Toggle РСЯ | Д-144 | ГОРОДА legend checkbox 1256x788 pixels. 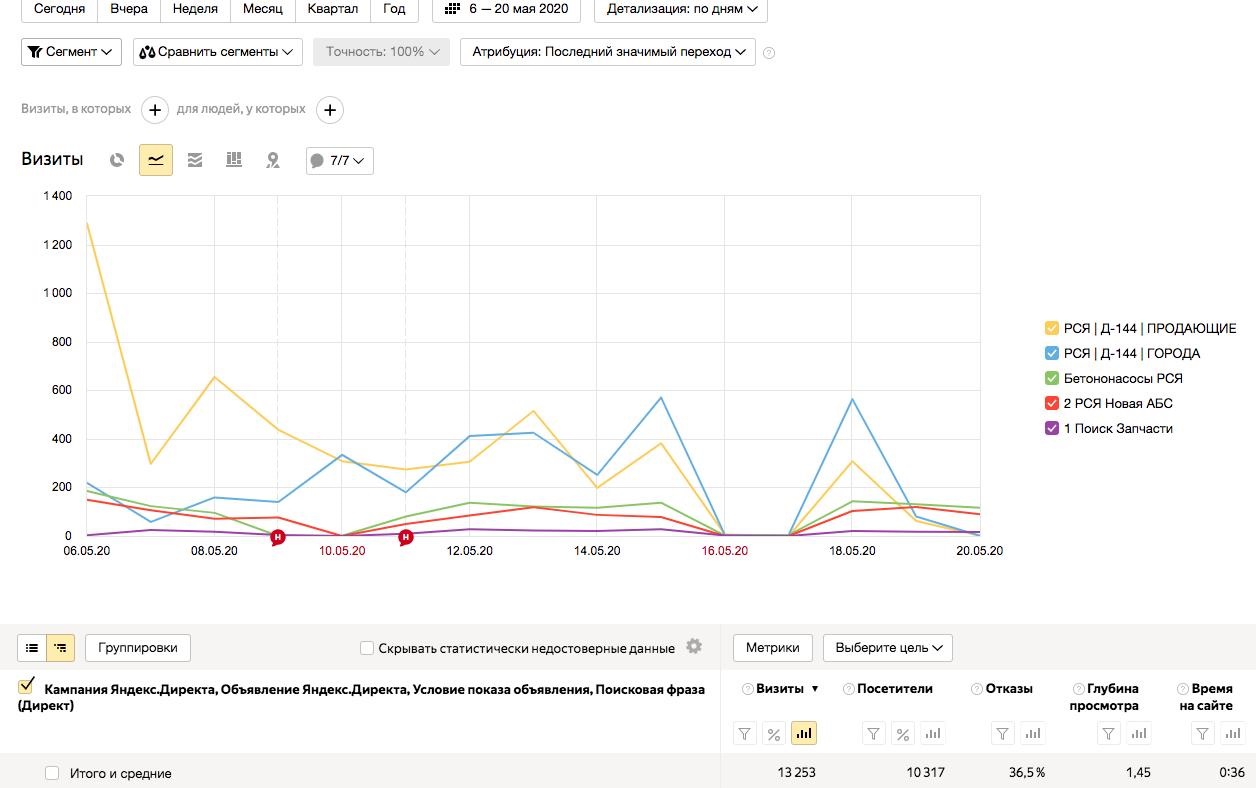[1052, 353]
